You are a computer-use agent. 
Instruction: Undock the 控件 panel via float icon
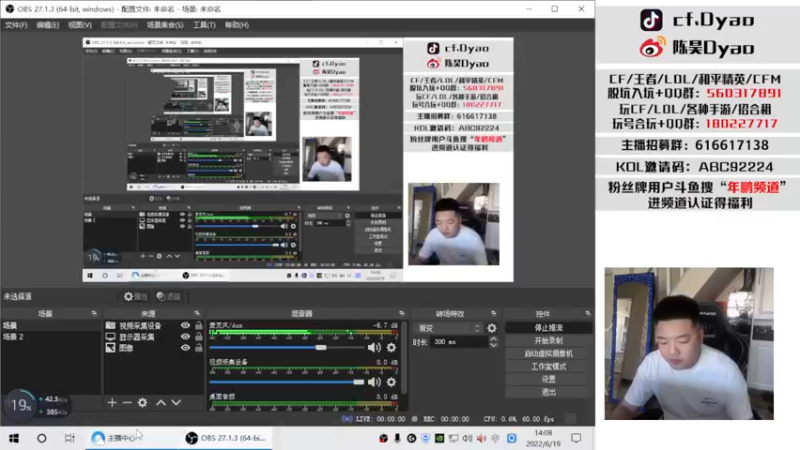tap(588, 313)
